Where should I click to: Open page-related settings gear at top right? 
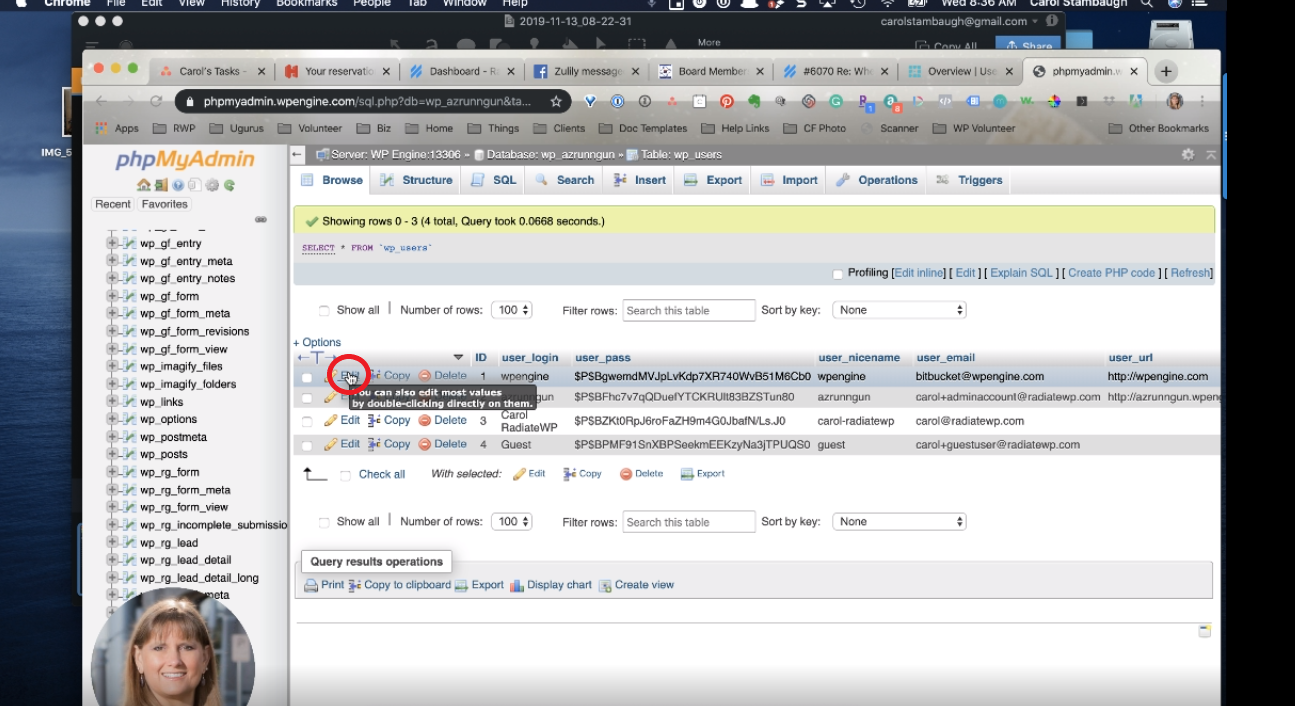pos(1188,154)
